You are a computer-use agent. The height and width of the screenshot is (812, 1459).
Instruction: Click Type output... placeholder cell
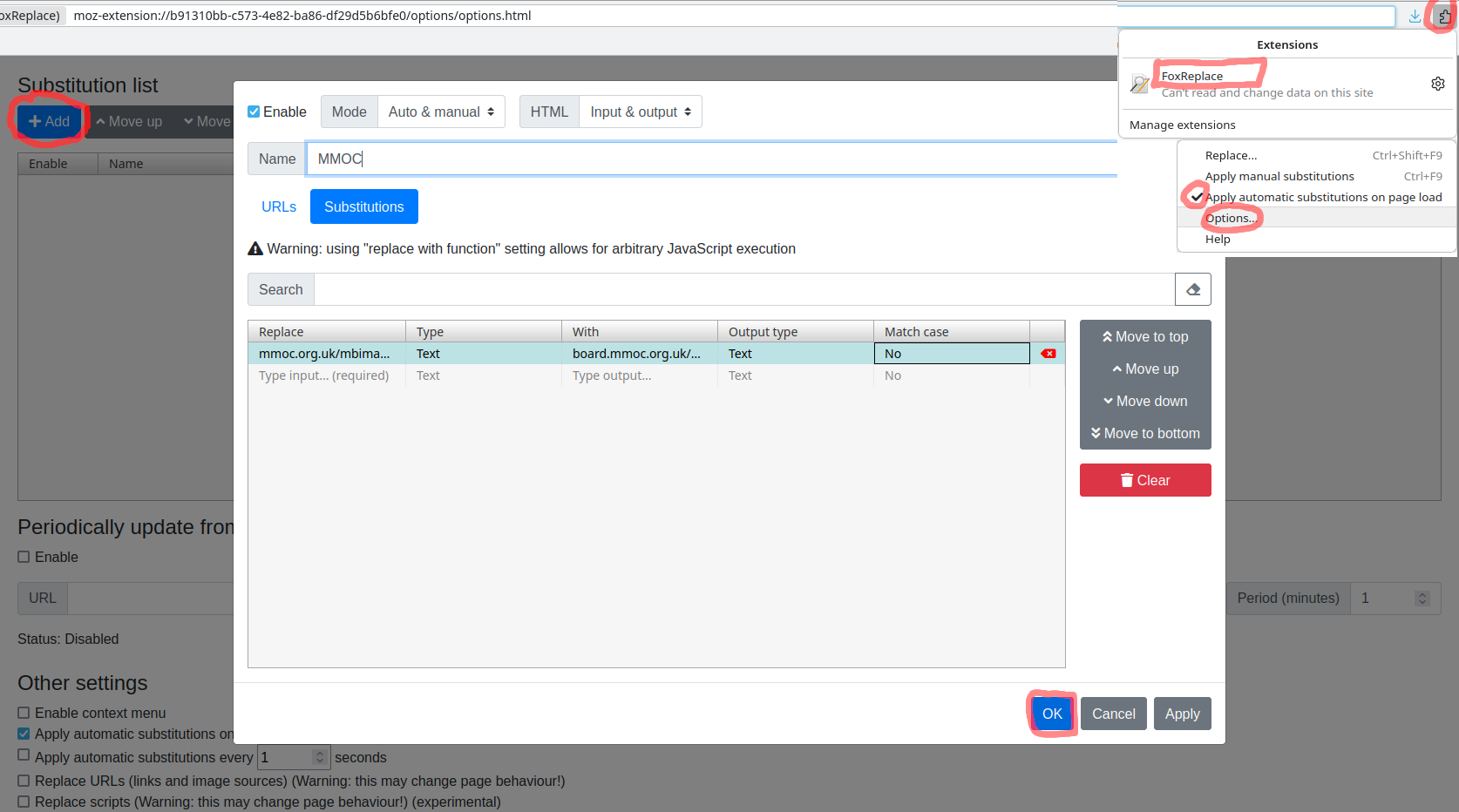coord(640,376)
